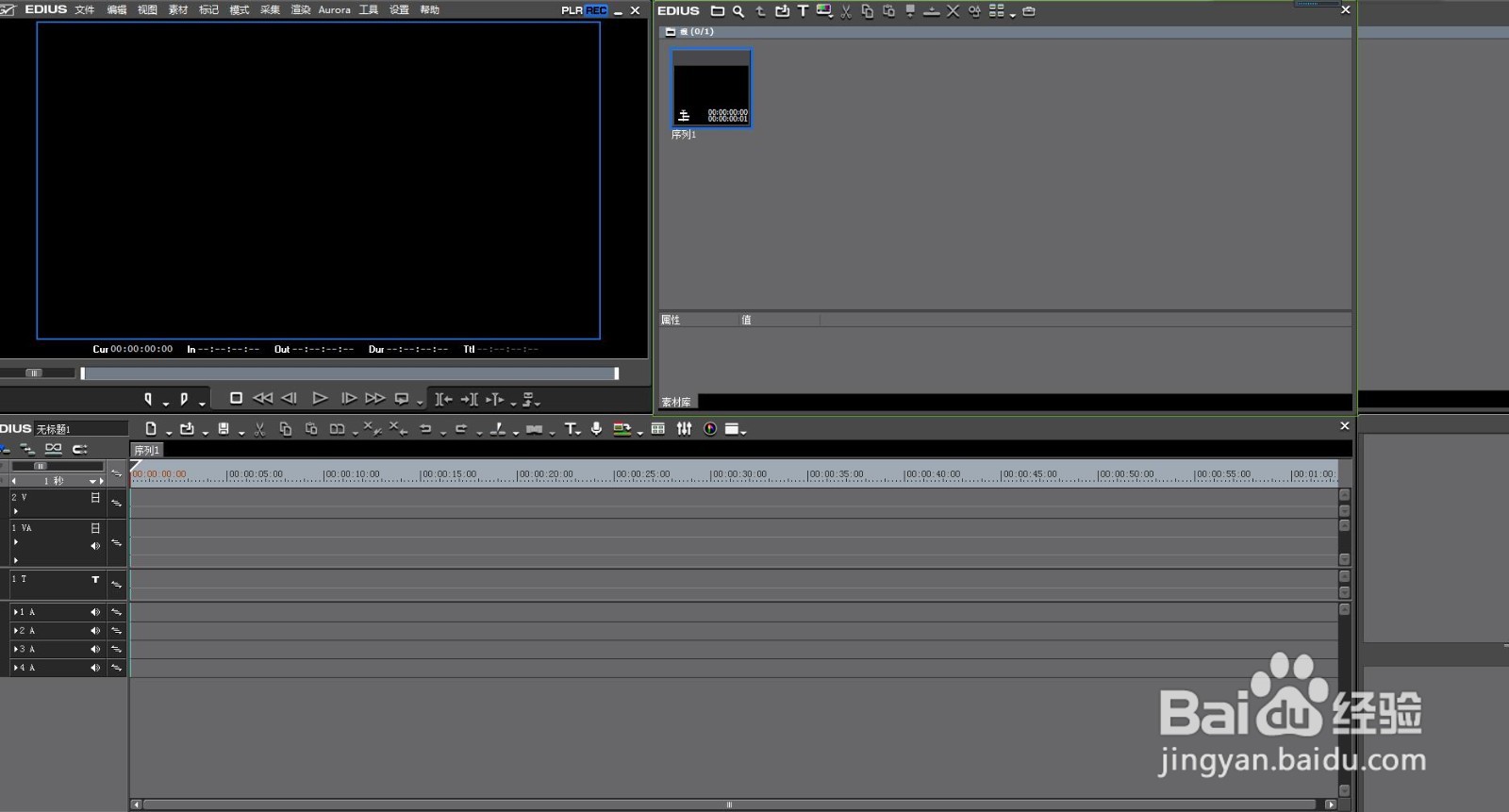Click the audio mixer sliders icon
1509x812 pixels.
[x=685, y=429]
